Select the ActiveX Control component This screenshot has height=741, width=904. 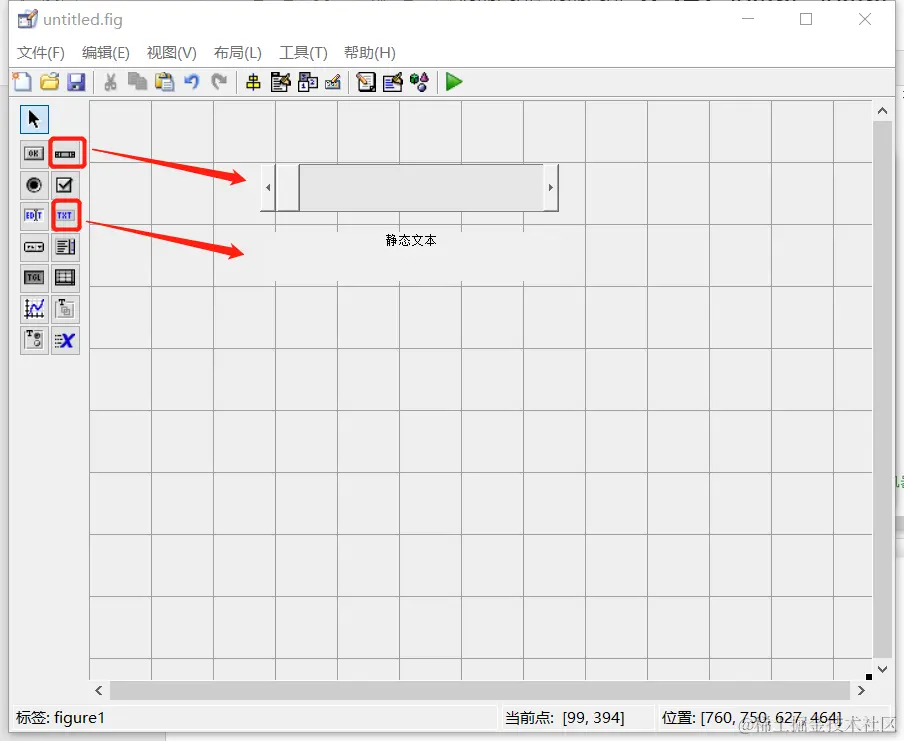click(x=65, y=340)
